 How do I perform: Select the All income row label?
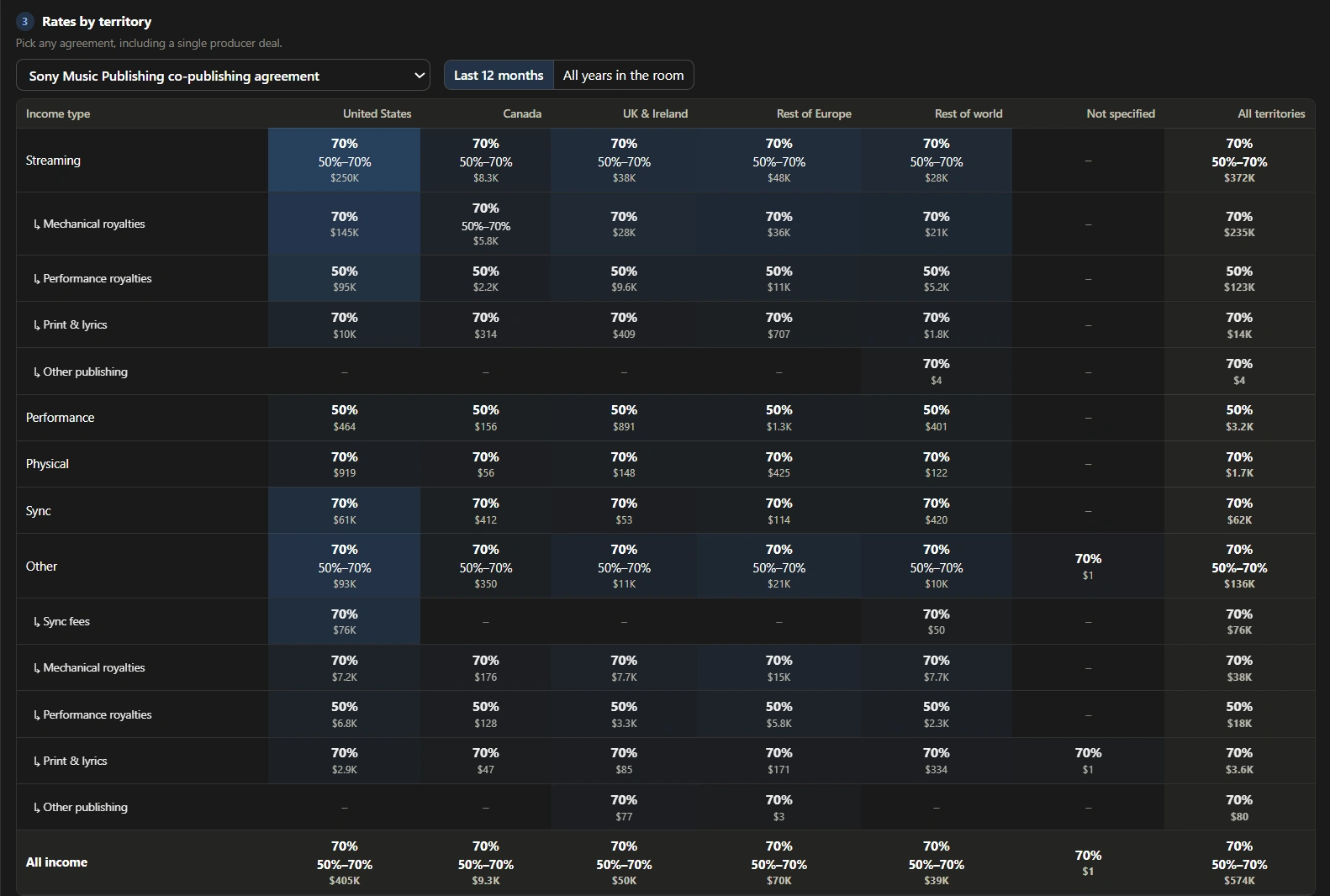[56, 862]
